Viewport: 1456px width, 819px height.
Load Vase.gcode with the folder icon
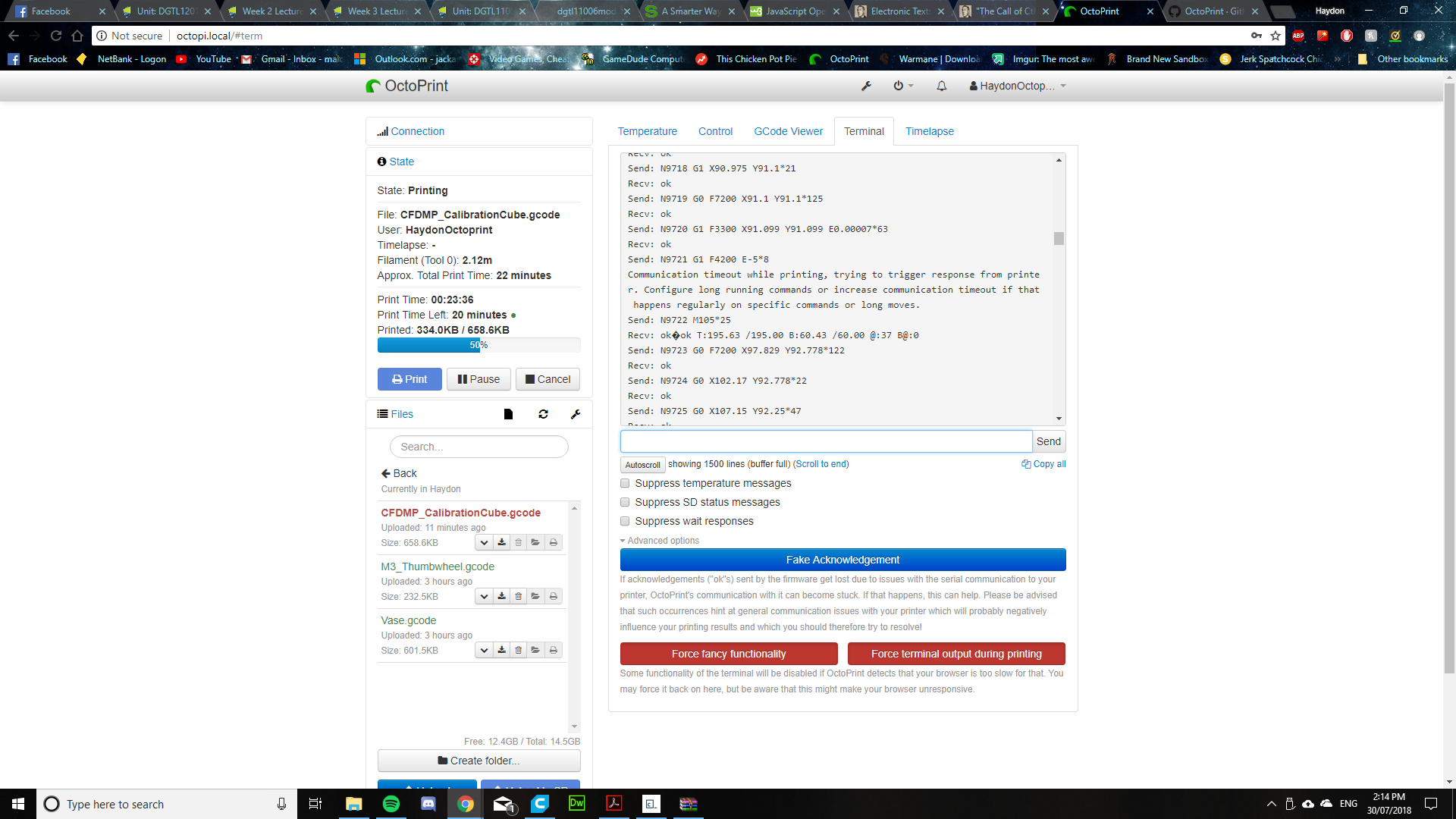point(535,650)
